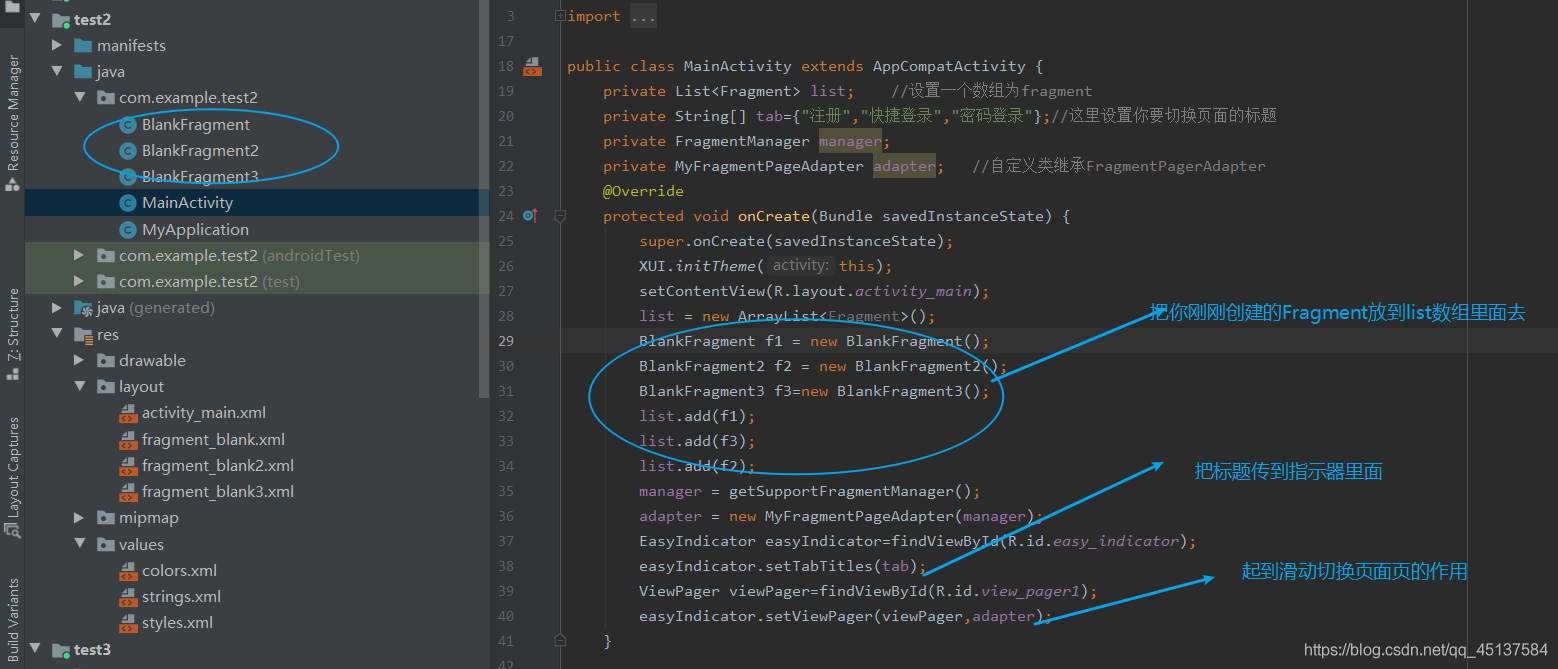This screenshot has height=669, width=1558.
Task: Click fragment_blank.xml file icon
Action: [x=128, y=439]
